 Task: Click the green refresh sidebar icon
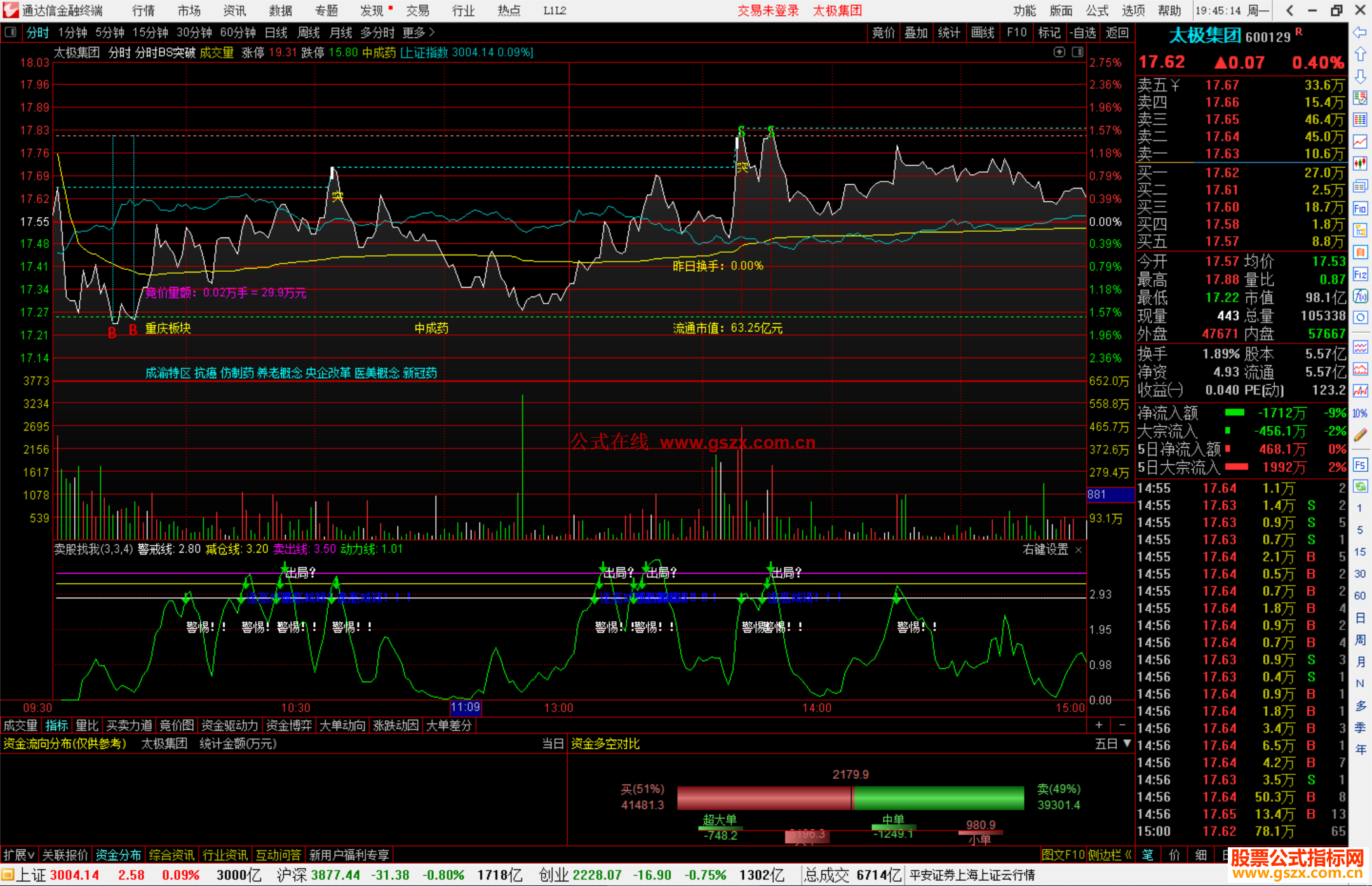click(1360, 487)
